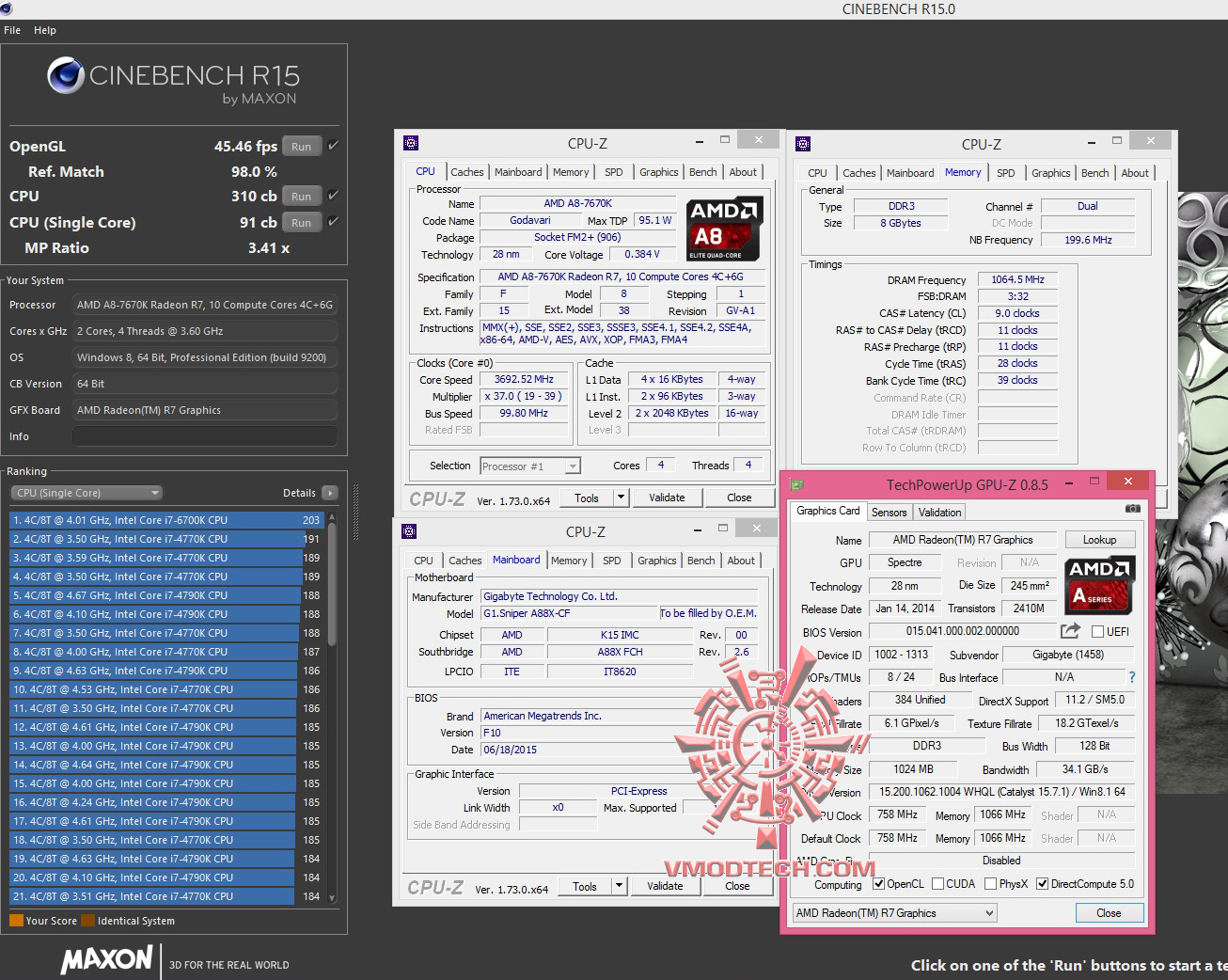The image size is (1228, 980).
Task: Open the File menu in Cinebench
Action: point(12,30)
